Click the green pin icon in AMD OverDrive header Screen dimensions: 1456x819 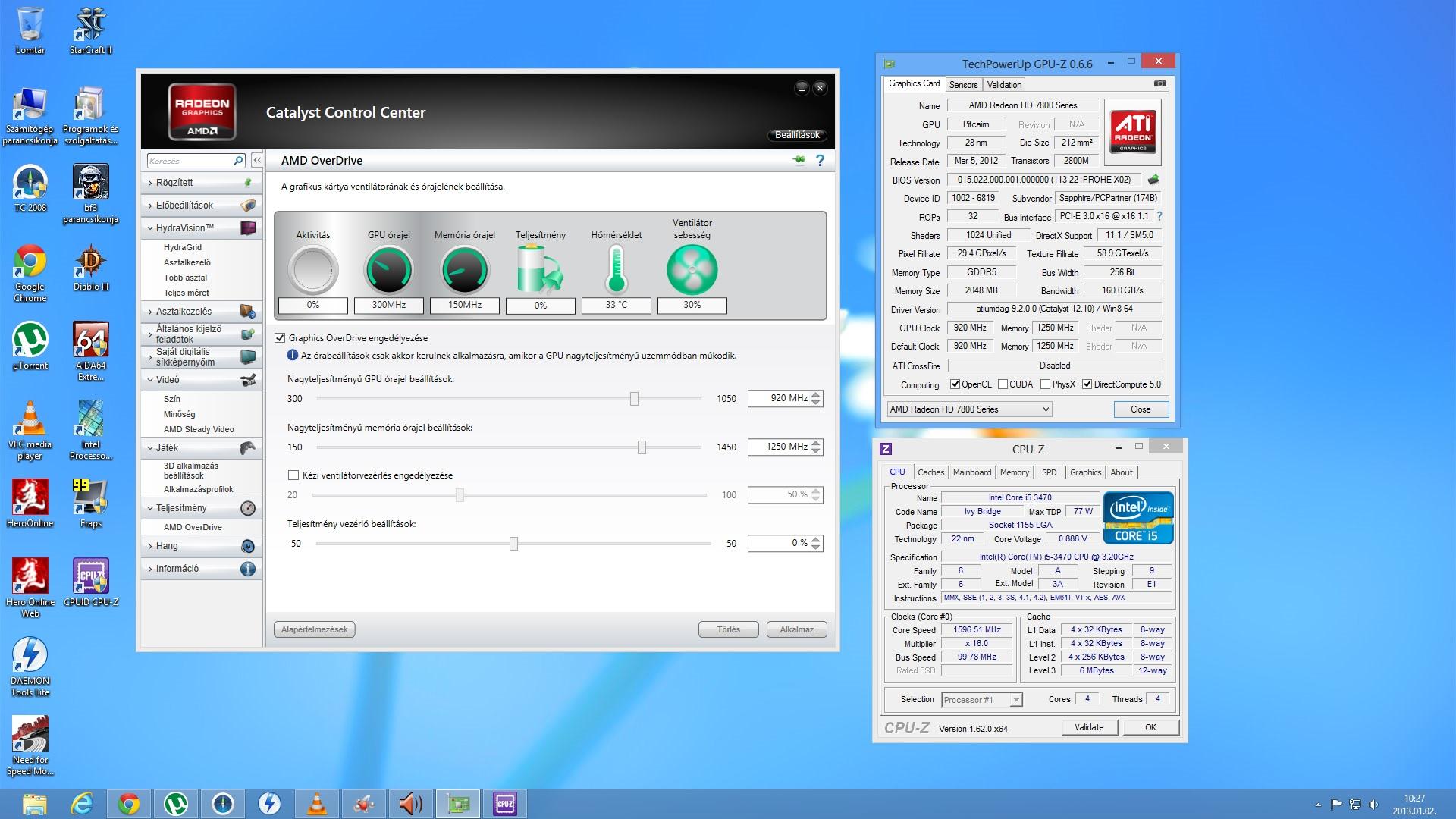point(799,160)
